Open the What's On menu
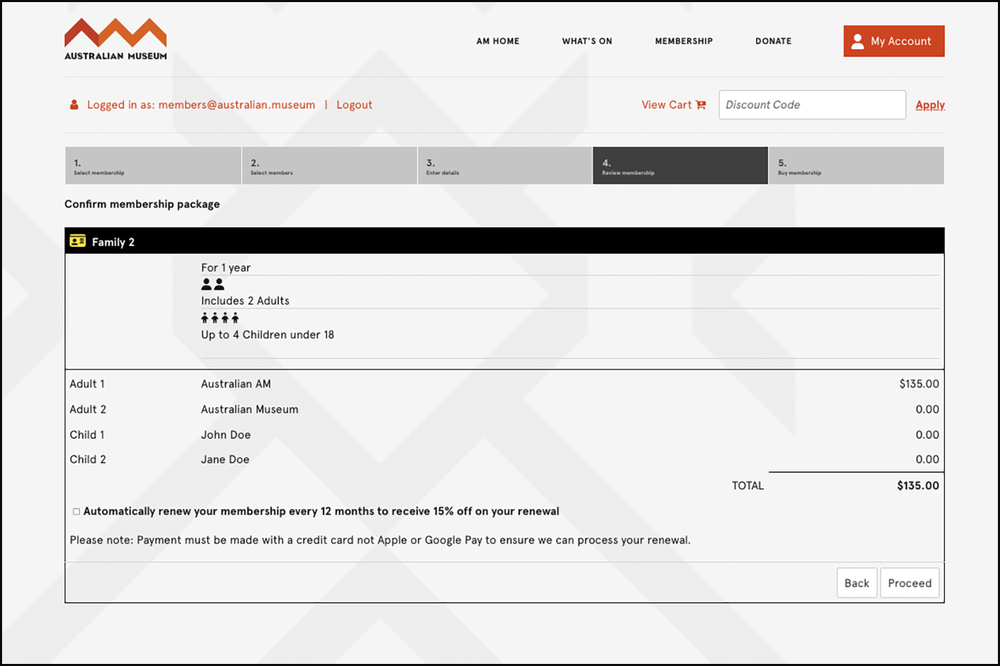Viewport: 1000px width, 666px height. click(x=587, y=41)
